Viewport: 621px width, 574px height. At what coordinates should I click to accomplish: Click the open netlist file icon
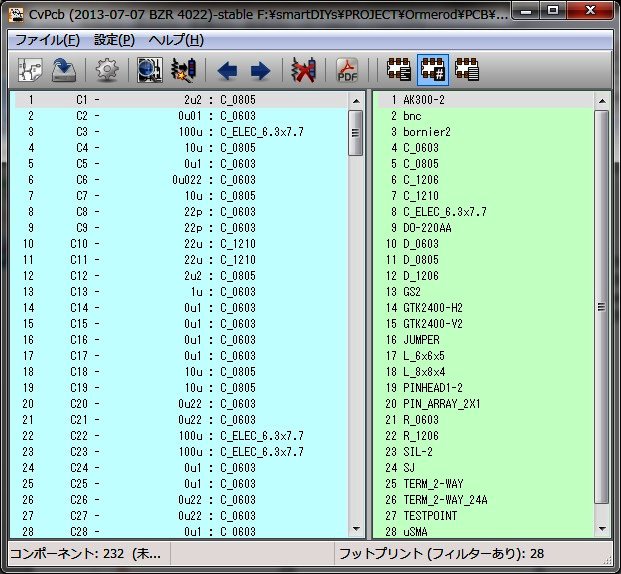(30, 70)
